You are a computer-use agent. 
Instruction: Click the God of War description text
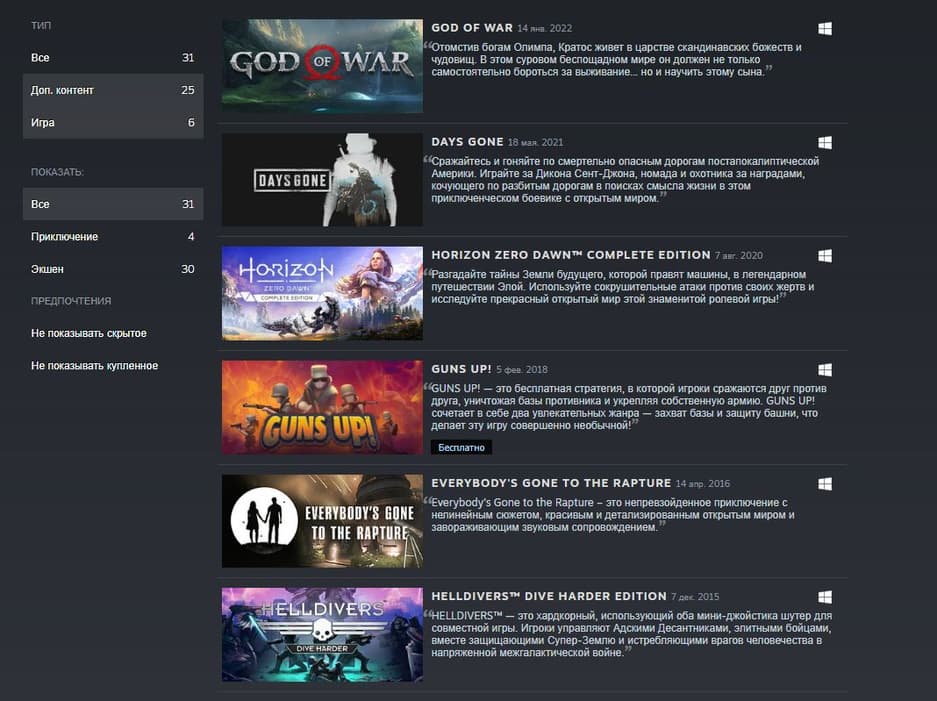pyautogui.click(x=616, y=60)
